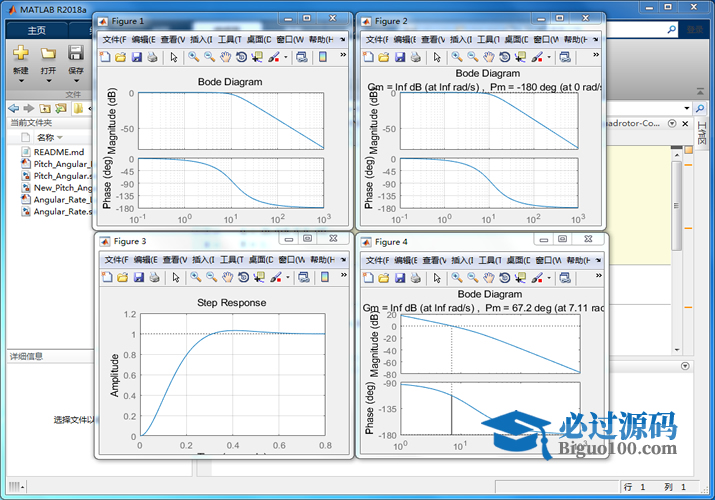715x500 pixels.
Task: Open Brush color dropdown arrow in Figure 1
Action: click(x=287, y=58)
